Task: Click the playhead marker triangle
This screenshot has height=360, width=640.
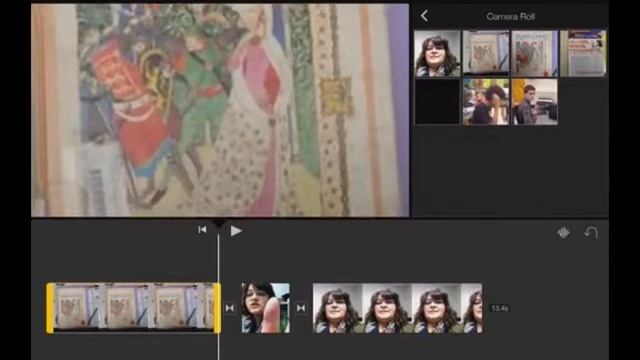Action: 219,224
